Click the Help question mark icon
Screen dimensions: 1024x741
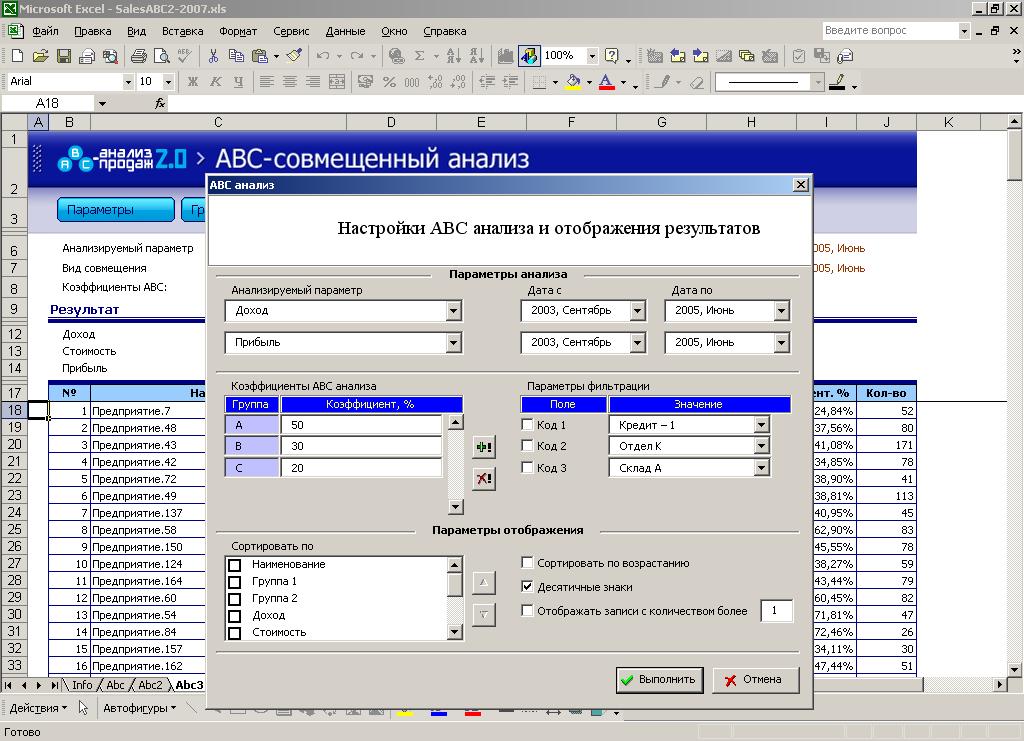click(x=611, y=56)
